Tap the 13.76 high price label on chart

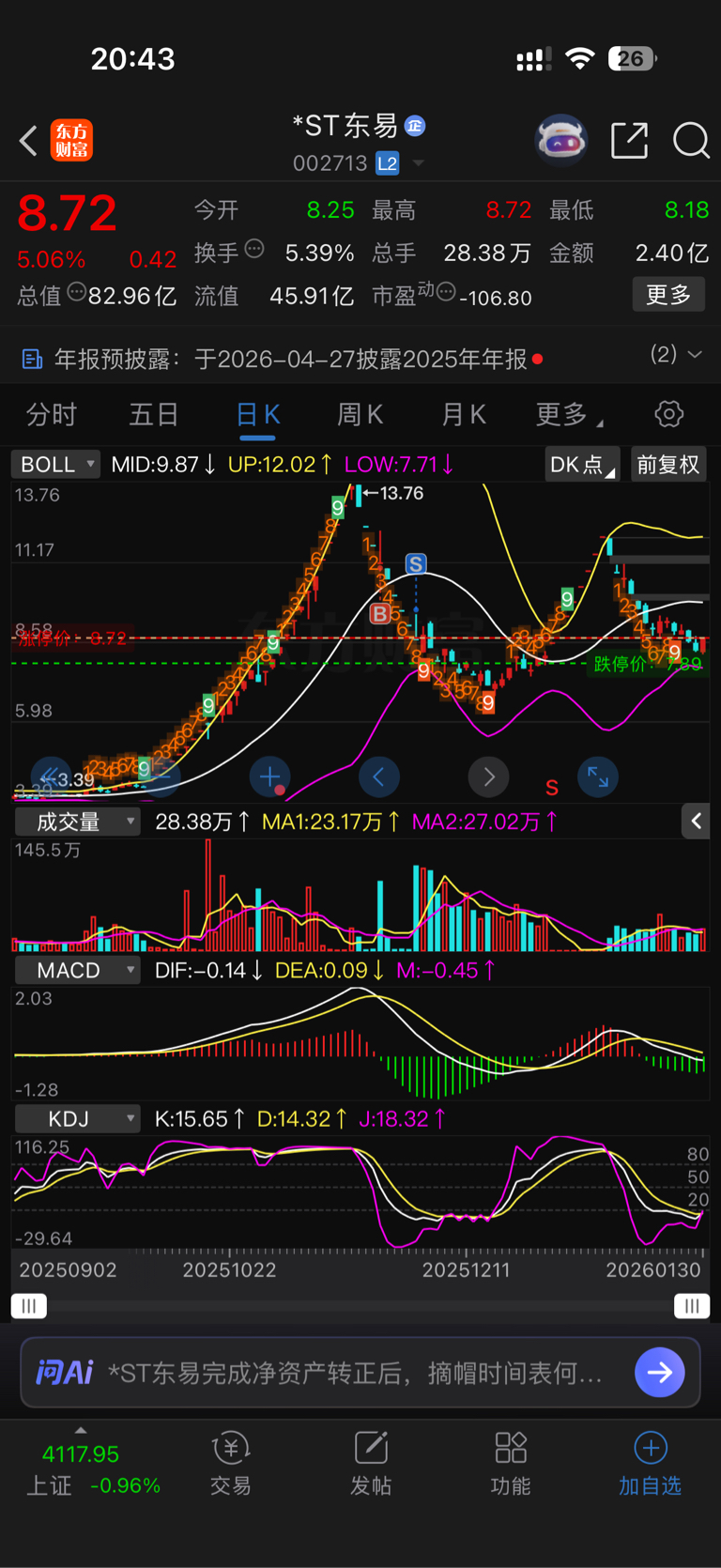pos(402,493)
